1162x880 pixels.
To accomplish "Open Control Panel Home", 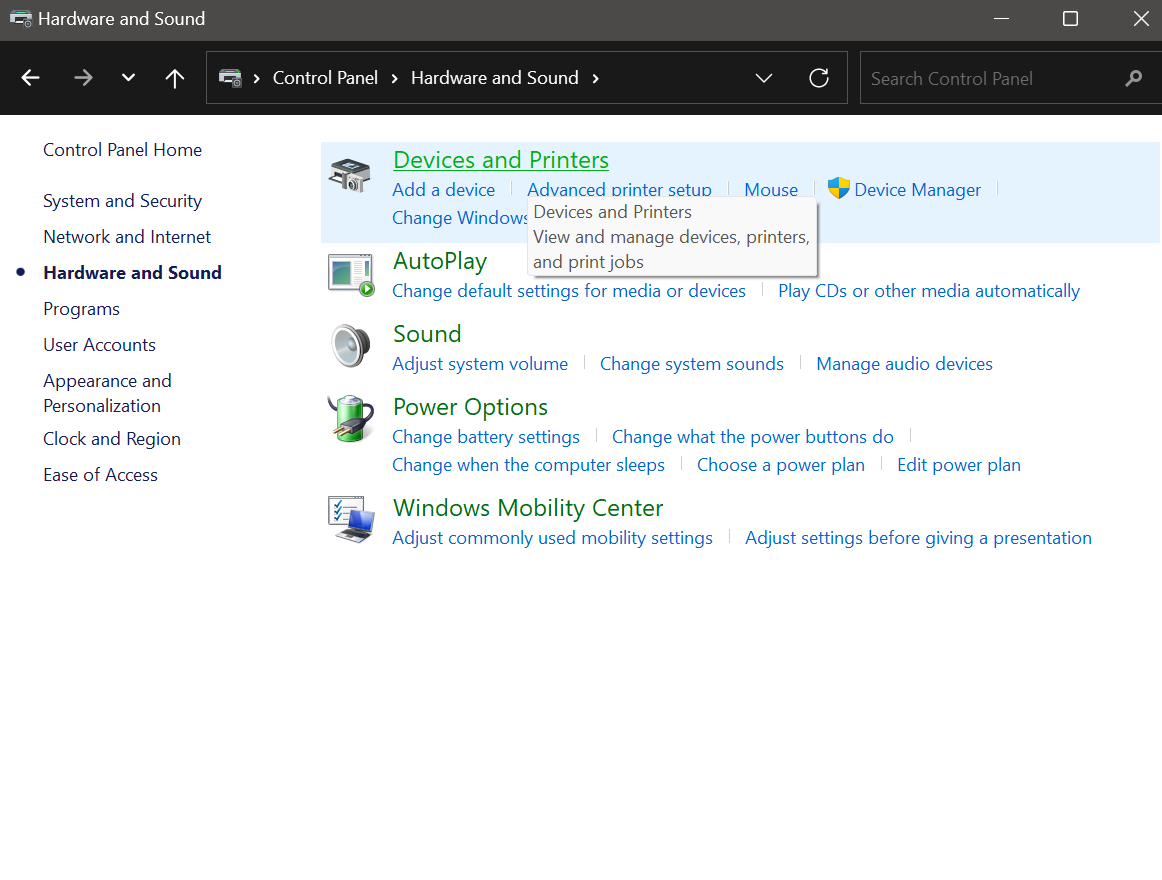I will coord(122,150).
